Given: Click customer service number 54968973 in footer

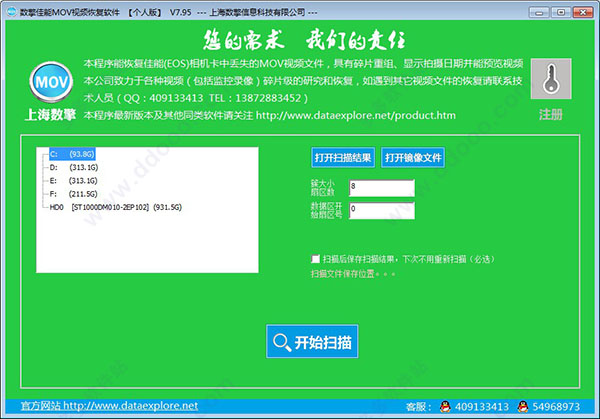Looking at the screenshot, I should [x=556, y=406].
